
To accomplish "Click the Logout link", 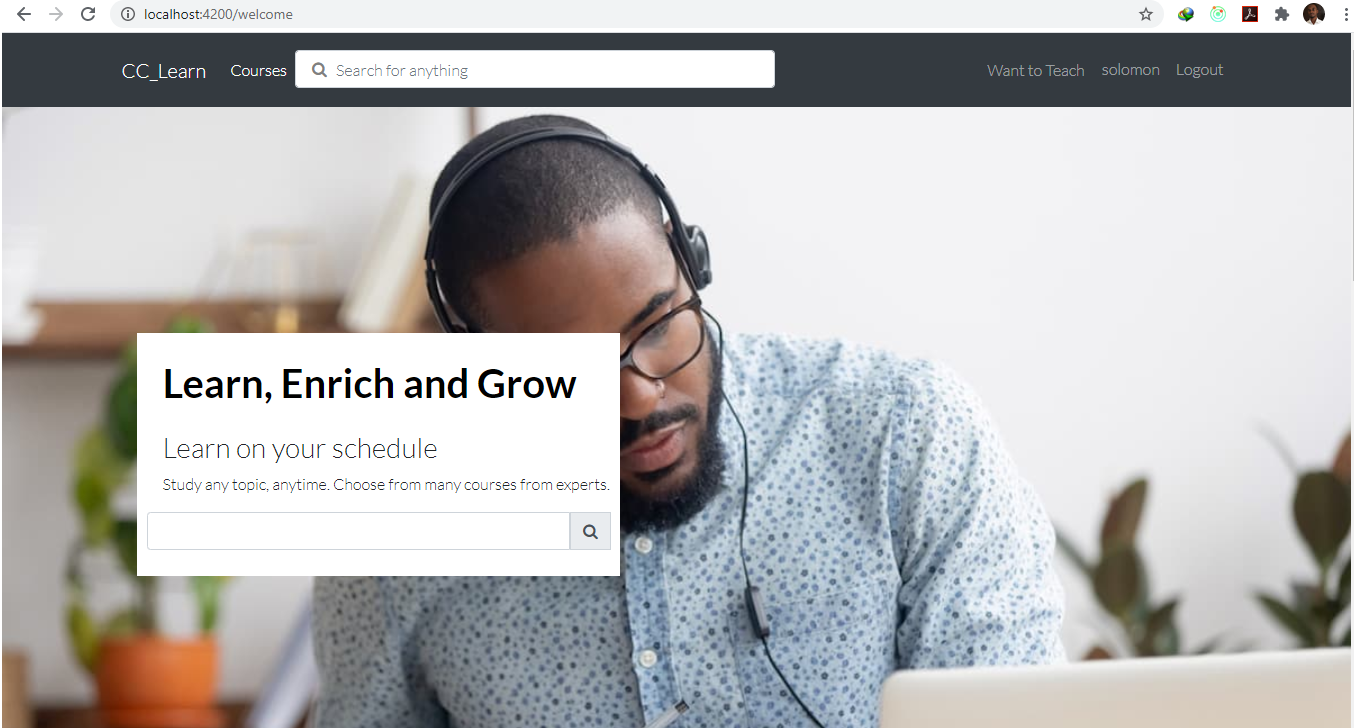I will point(1199,70).
